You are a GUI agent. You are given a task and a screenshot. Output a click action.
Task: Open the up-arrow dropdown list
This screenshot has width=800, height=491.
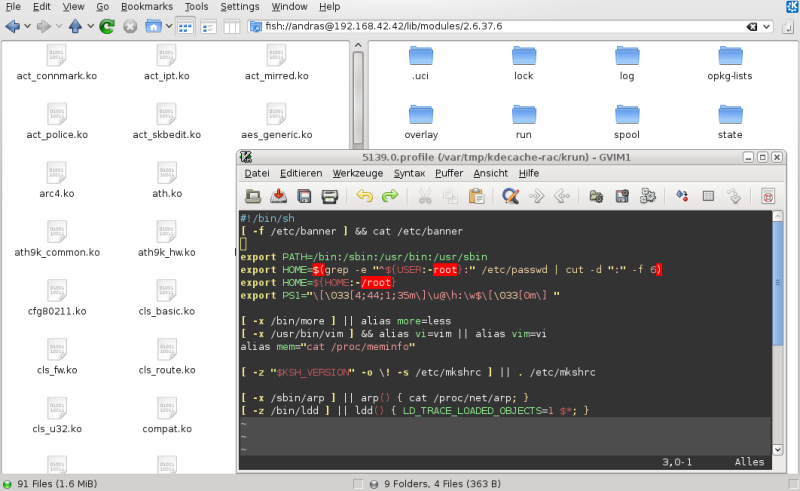pyautogui.click(x=90, y=26)
